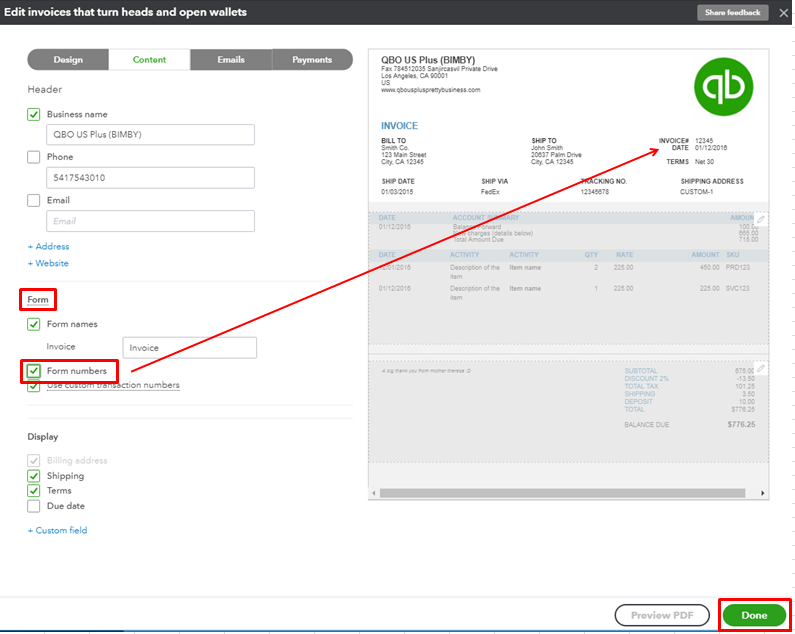Screen dimensions: 795x634
Task: Click the Form section heading
Action: (x=38, y=300)
